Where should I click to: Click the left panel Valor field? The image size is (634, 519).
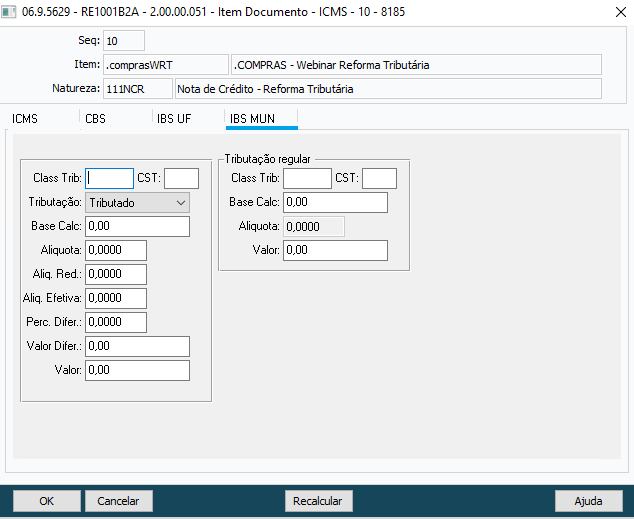137,370
